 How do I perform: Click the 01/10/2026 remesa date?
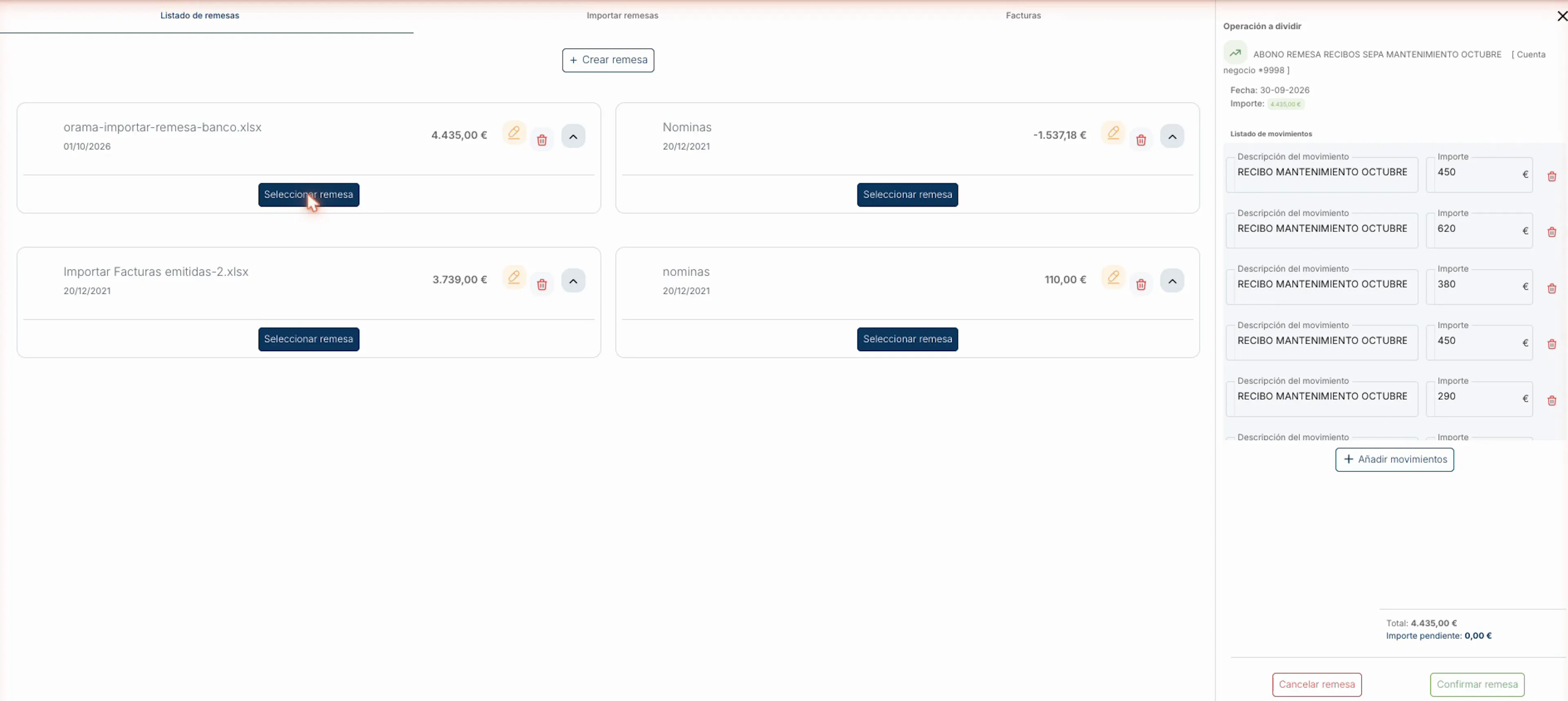pos(87,146)
